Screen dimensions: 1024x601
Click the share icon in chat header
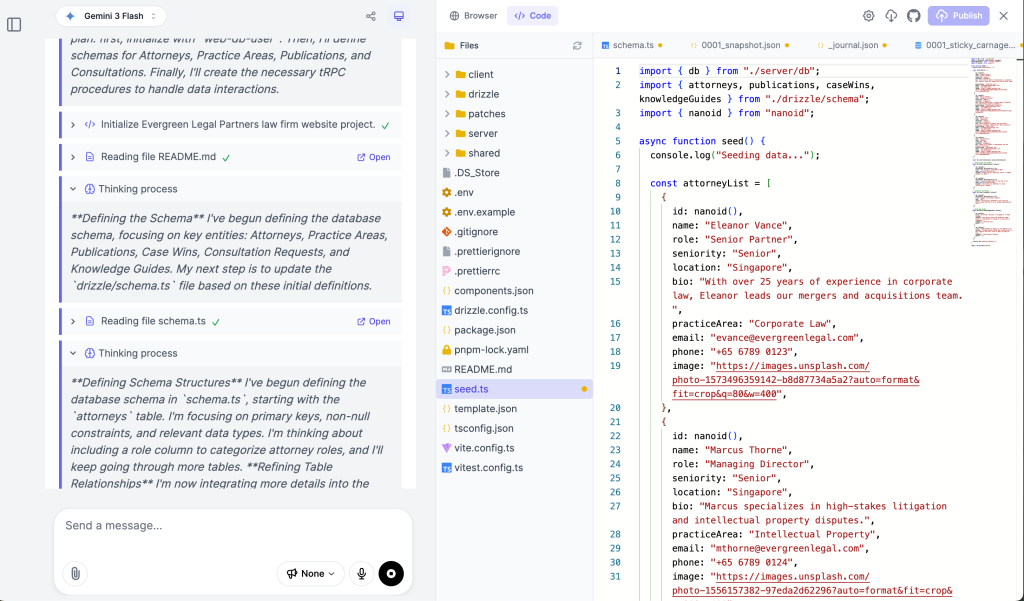[x=371, y=16]
